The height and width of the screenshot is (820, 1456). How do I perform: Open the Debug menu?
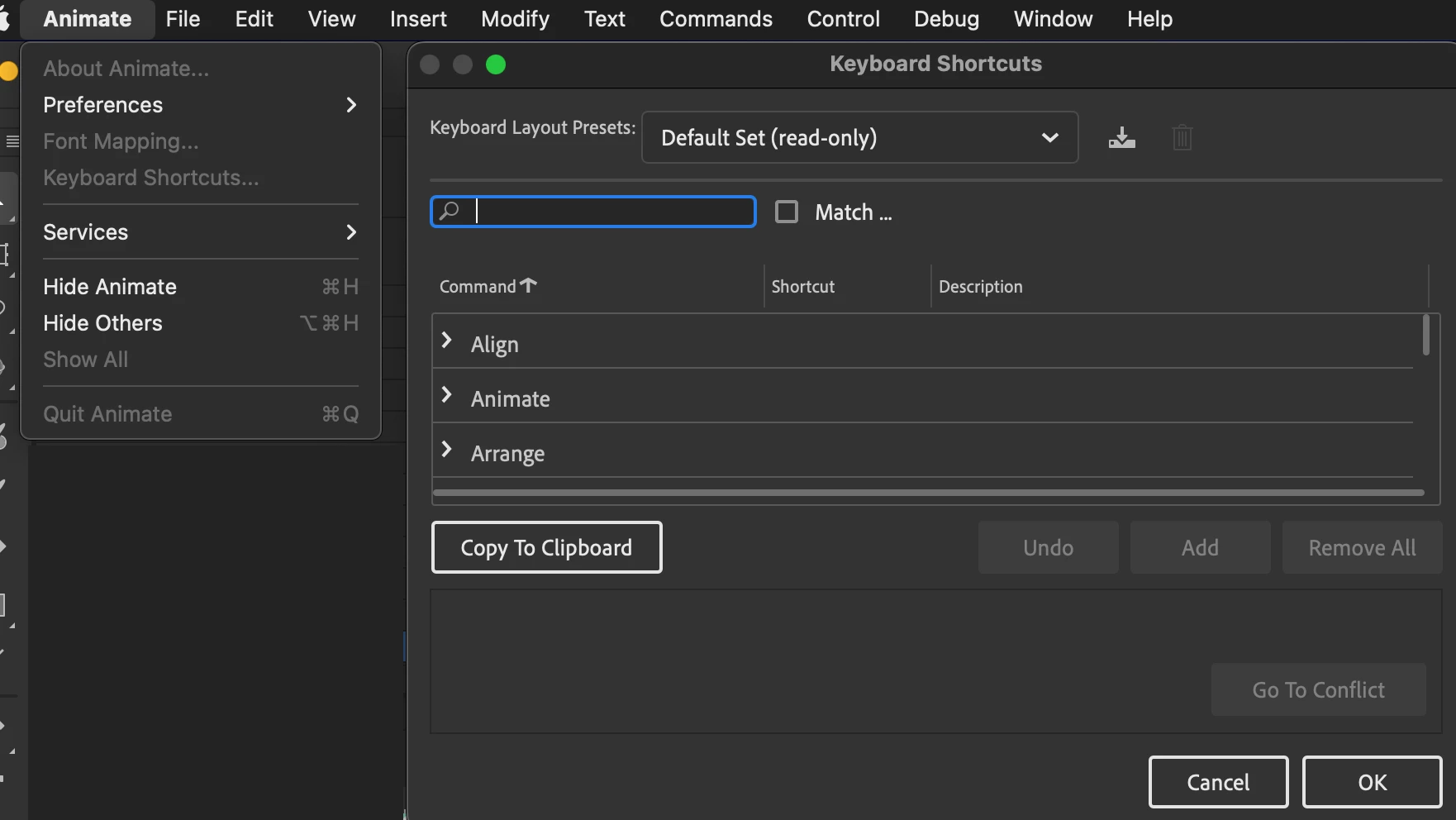(x=946, y=18)
